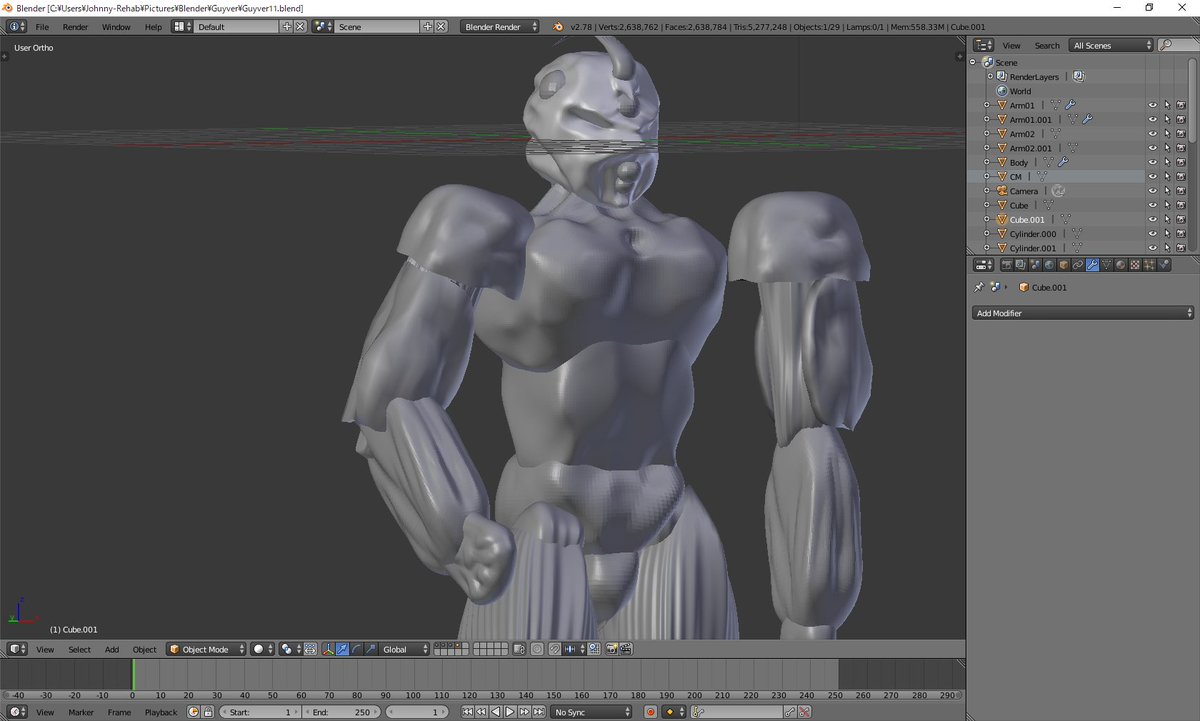1200x721 pixels.
Task: Open the viewport shading dropdown
Action: [262, 649]
